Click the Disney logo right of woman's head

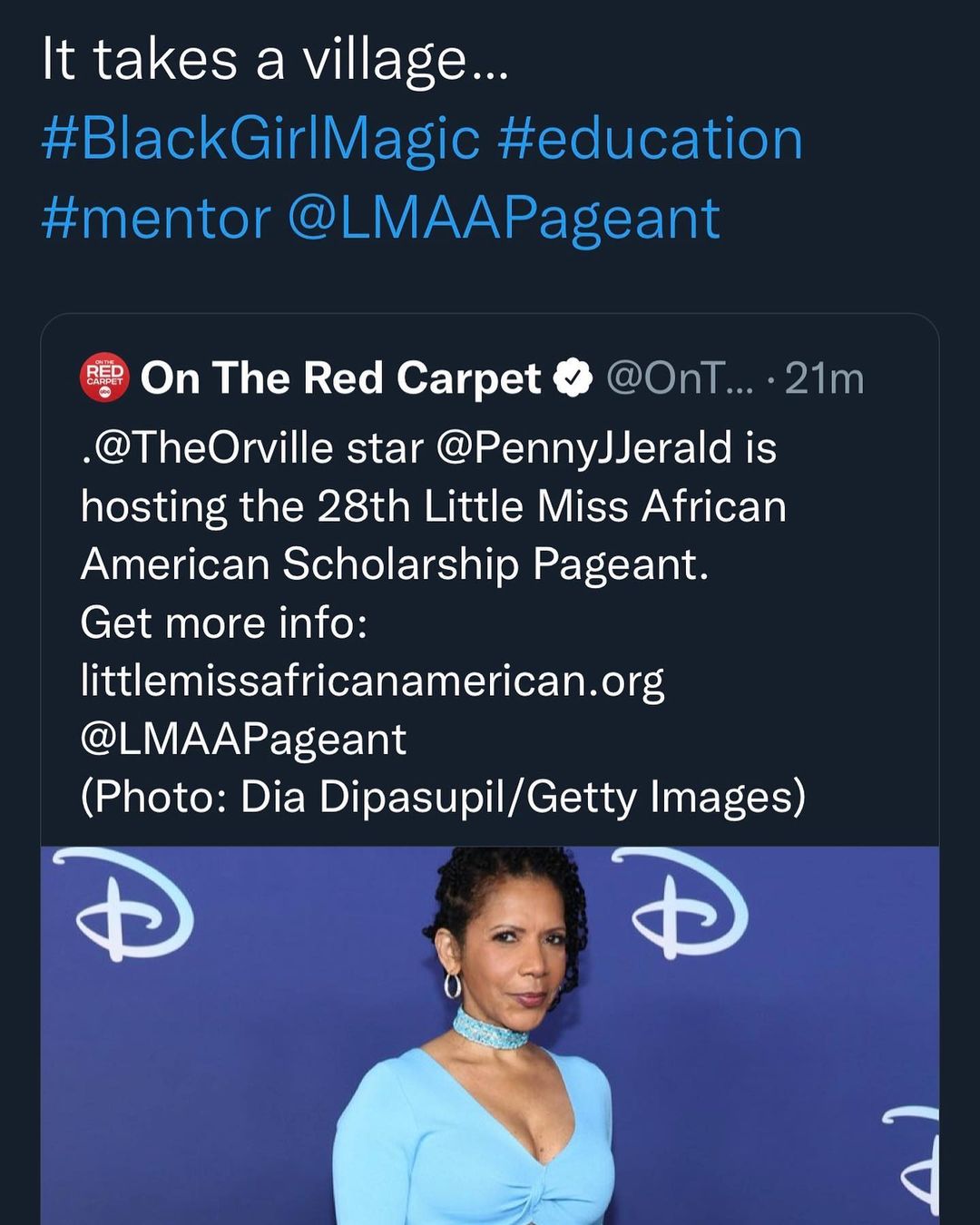[x=681, y=904]
